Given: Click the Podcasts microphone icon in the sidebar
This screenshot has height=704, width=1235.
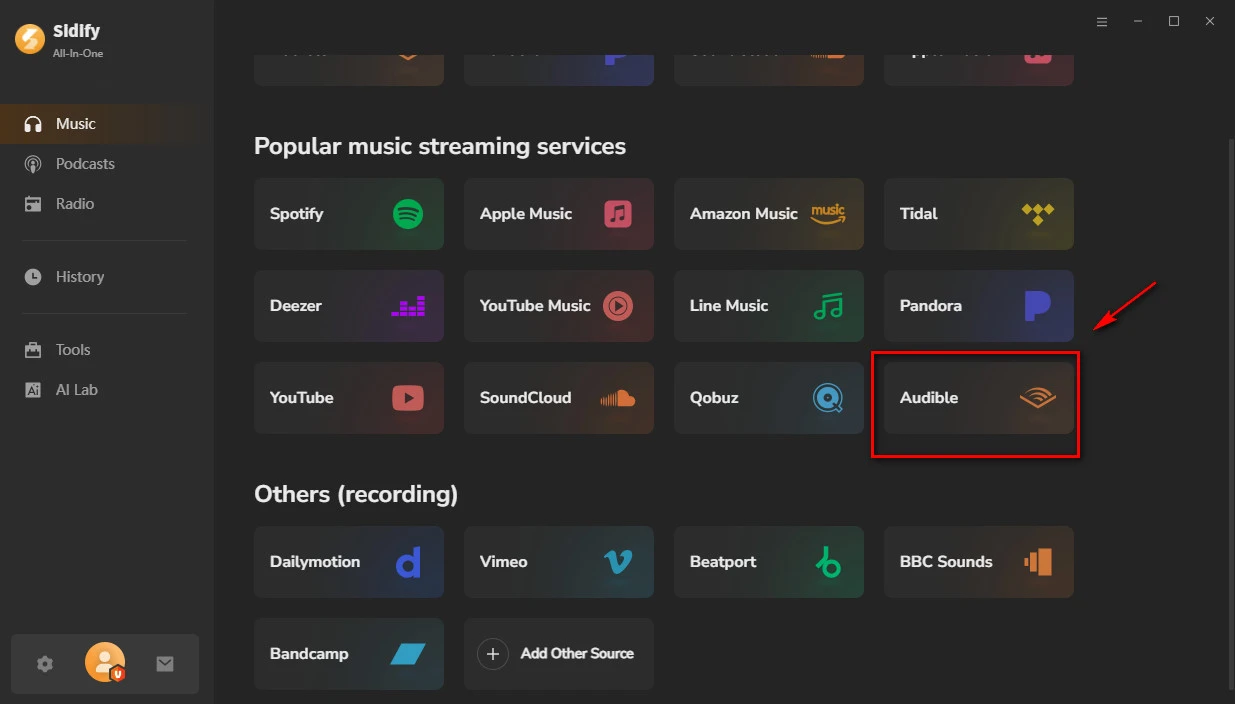Looking at the screenshot, I should [33, 164].
